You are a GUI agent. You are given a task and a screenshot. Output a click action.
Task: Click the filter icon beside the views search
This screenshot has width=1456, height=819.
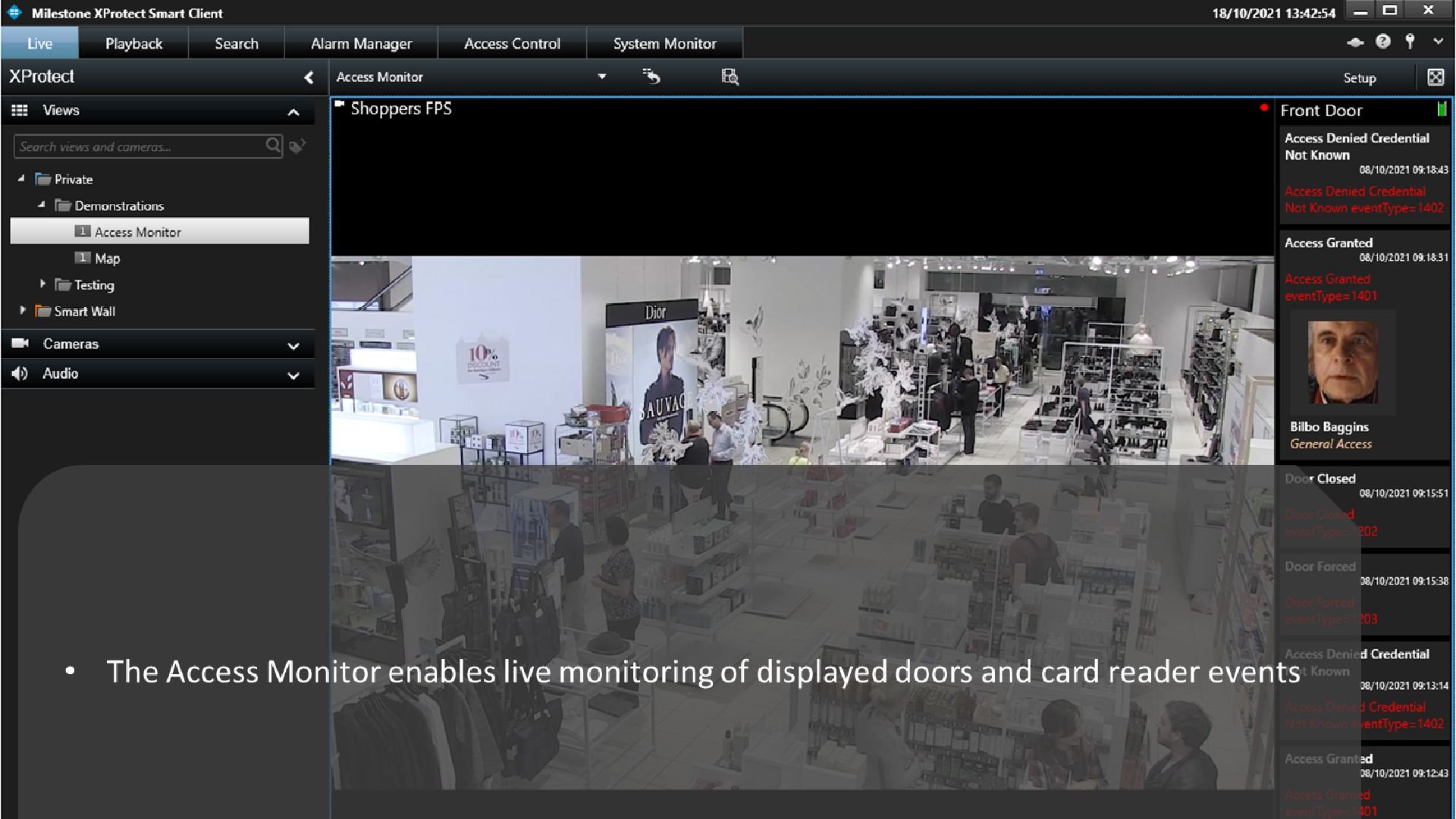click(x=297, y=146)
